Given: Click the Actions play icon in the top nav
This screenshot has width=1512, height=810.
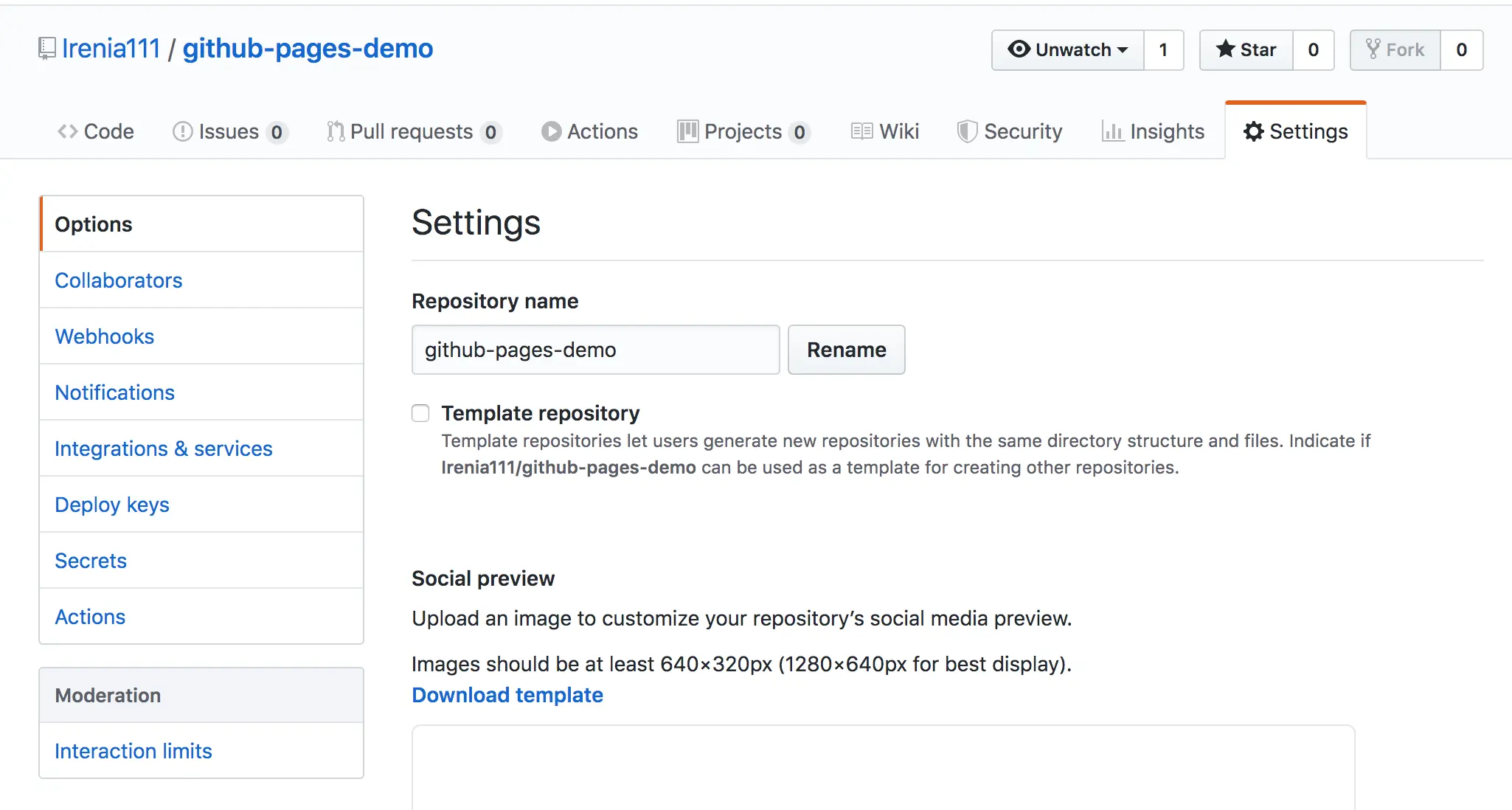Looking at the screenshot, I should pyautogui.click(x=551, y=131).
